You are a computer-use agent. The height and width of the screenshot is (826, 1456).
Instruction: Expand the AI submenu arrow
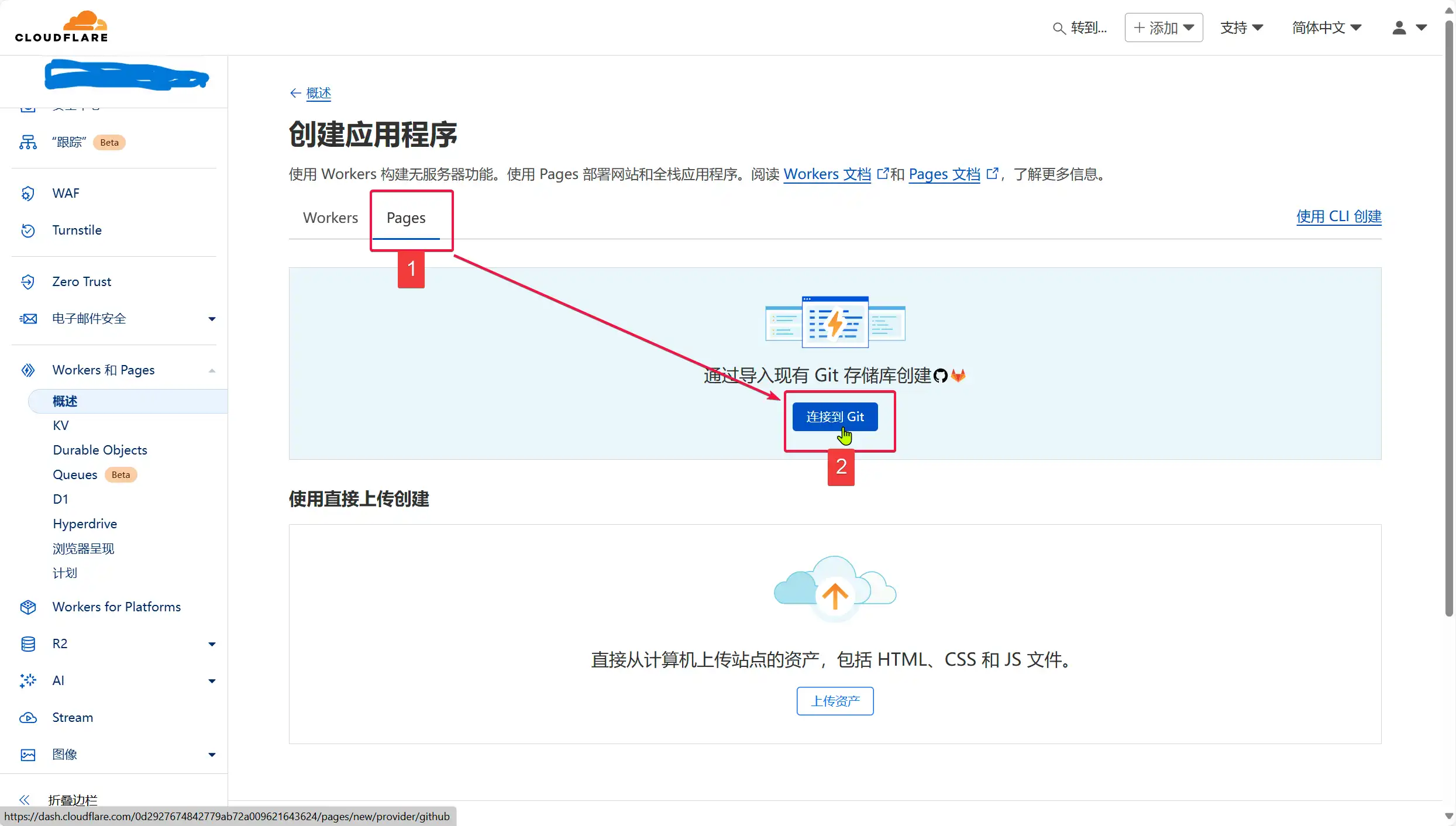212,681
